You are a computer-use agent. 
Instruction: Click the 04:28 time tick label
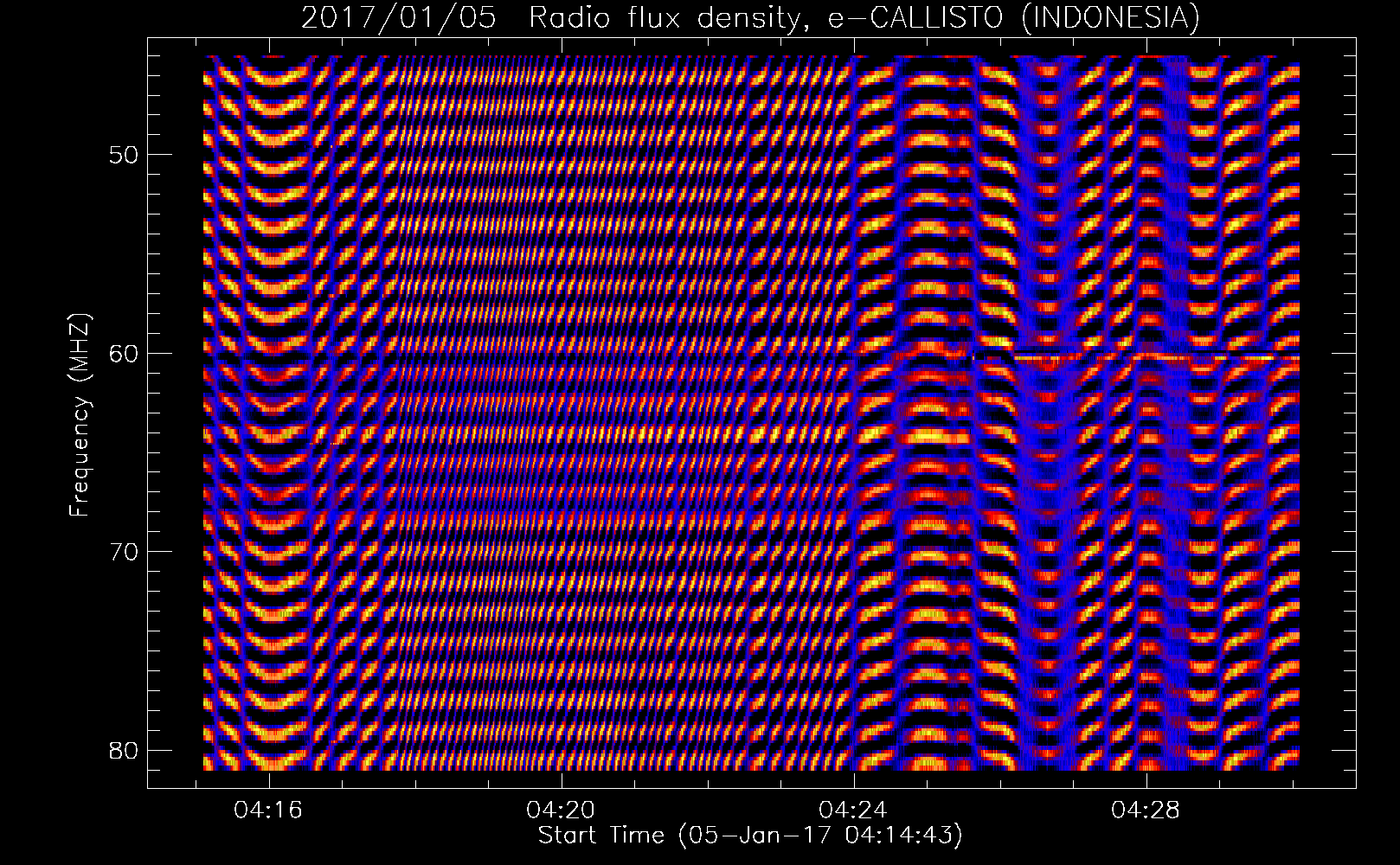pos(1146,811)
